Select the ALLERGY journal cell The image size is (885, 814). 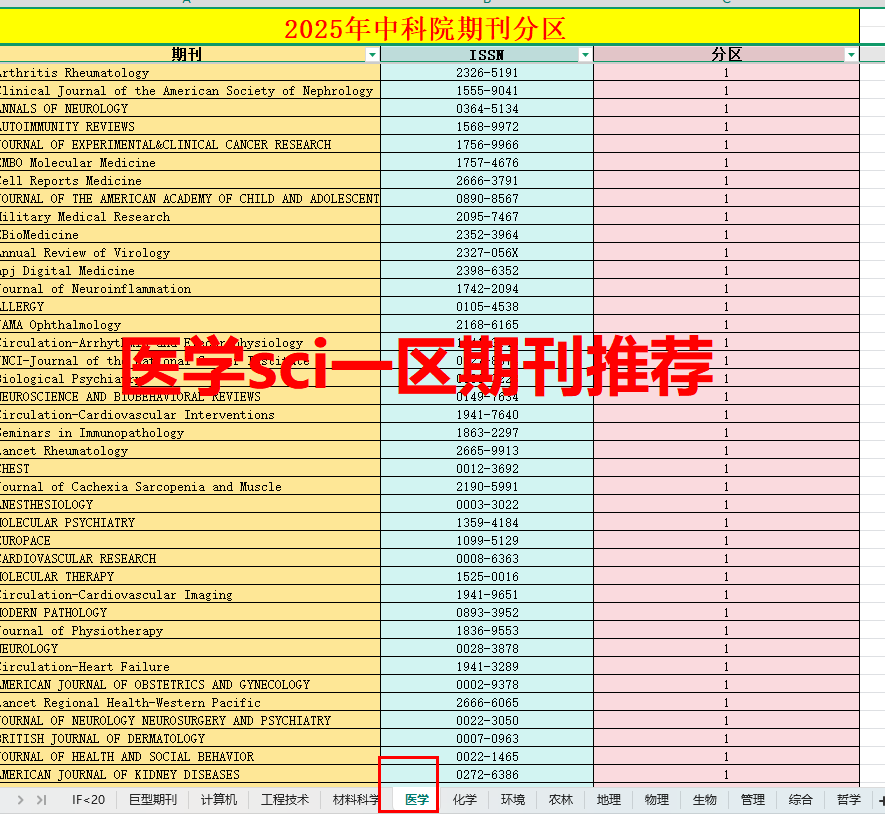(x=190, y=307)
